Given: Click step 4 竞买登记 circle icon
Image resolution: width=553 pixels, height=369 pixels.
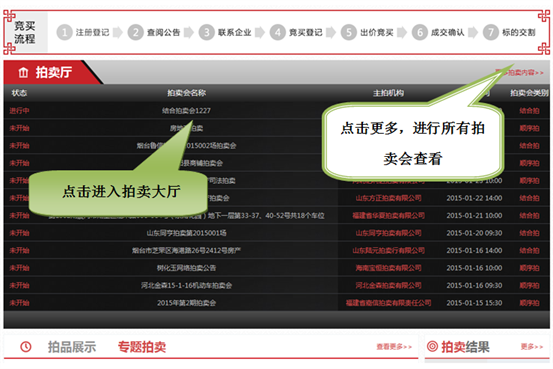Looking at the screenshot, I should click(278, 32).
